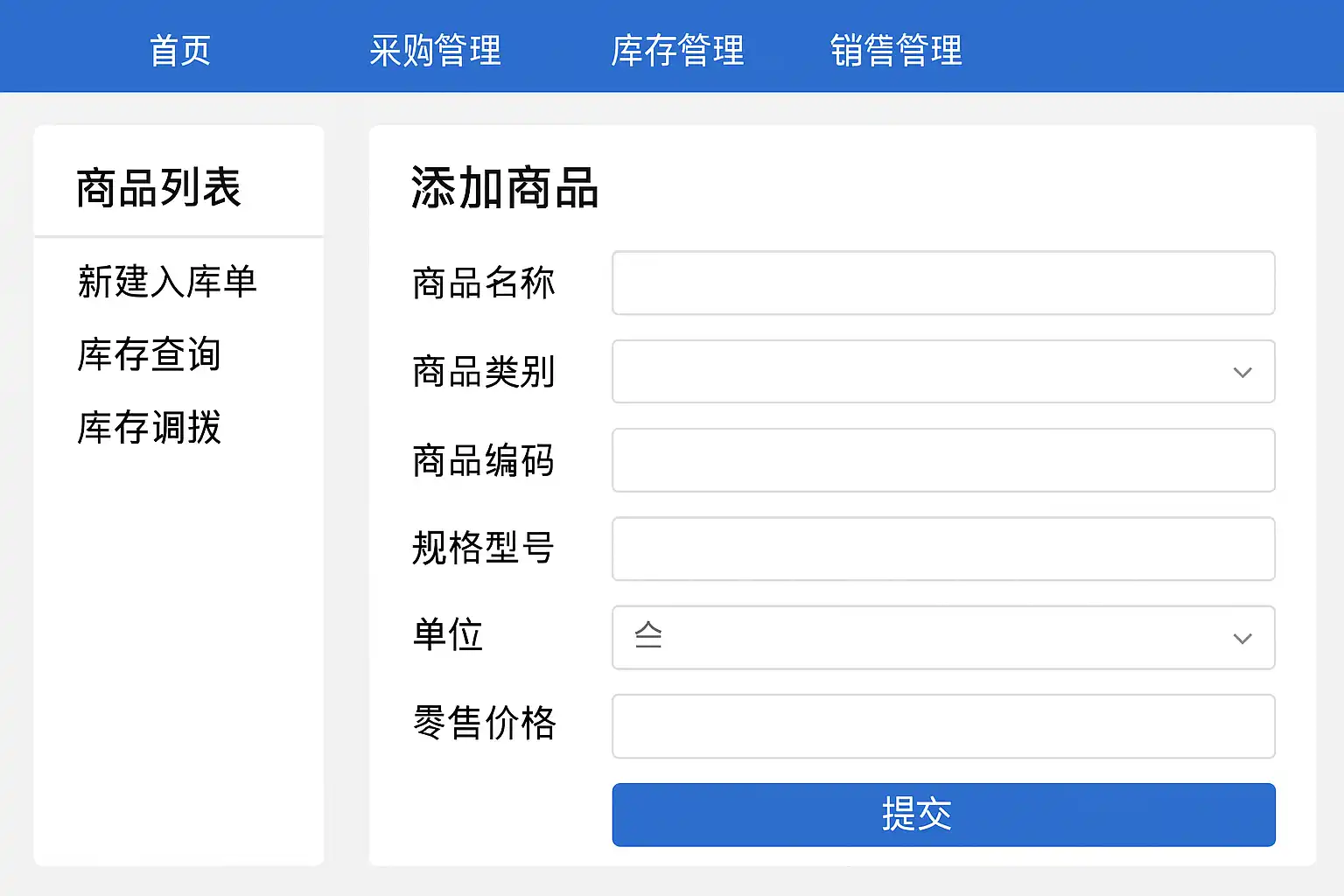Select 商品列表 in the sidebar
Image resolution: width=1344 pixels, height=896 pixels.
pos(158,187)
